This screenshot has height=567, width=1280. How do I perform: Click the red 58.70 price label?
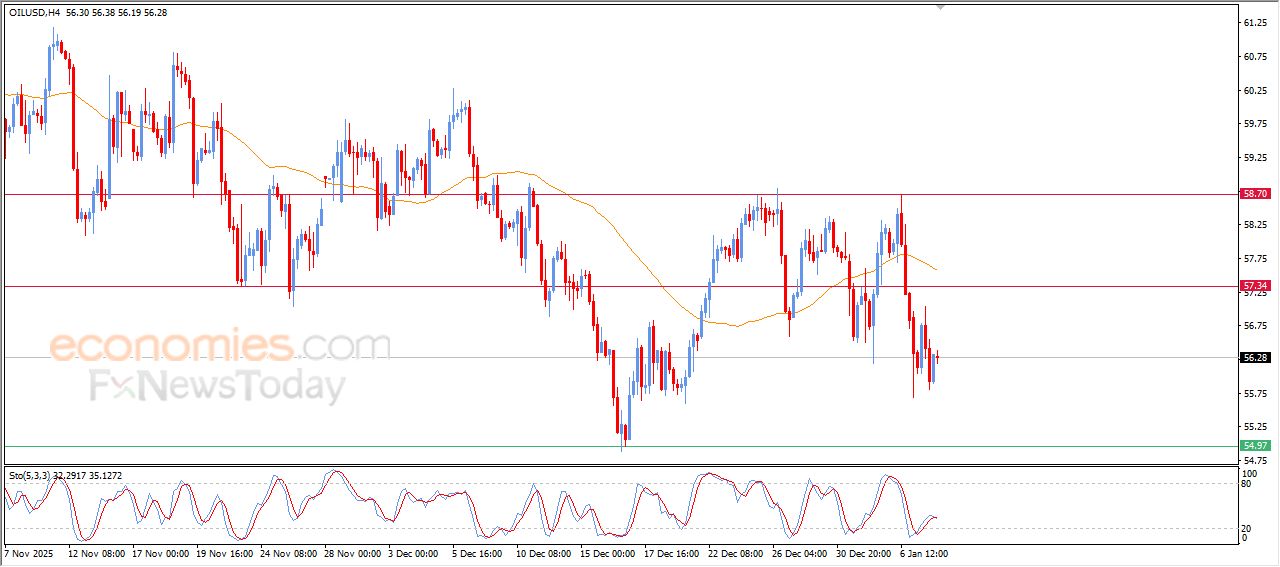[1255, 194]
